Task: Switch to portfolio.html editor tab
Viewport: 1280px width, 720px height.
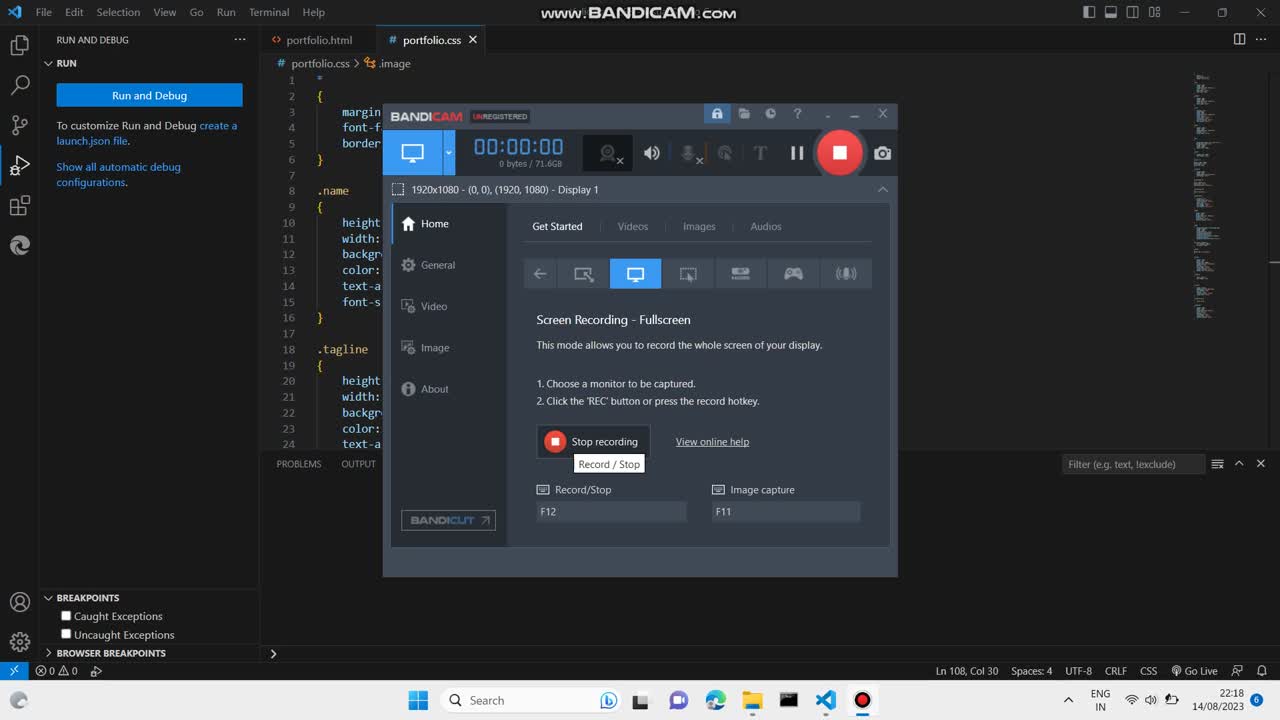Action: pyautogui.click(x=319, y=40)
